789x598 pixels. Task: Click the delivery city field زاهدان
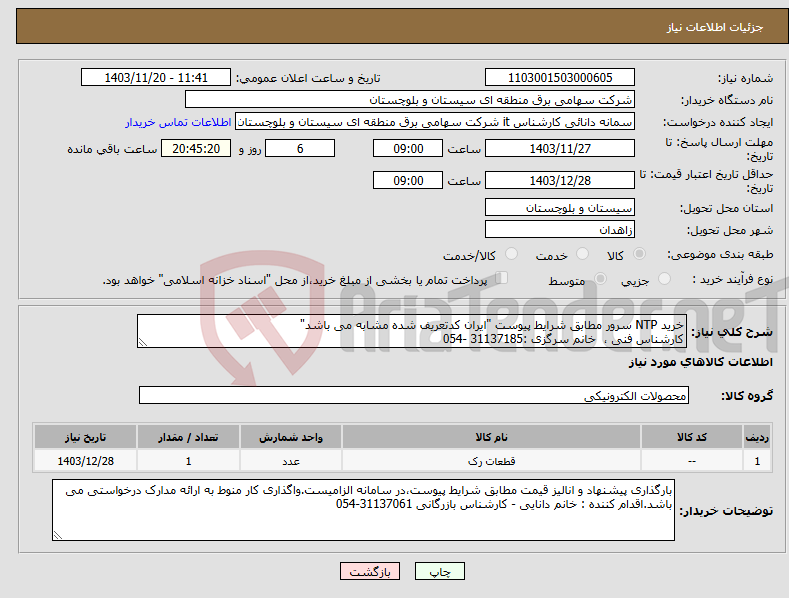click(x=560, y=230)
